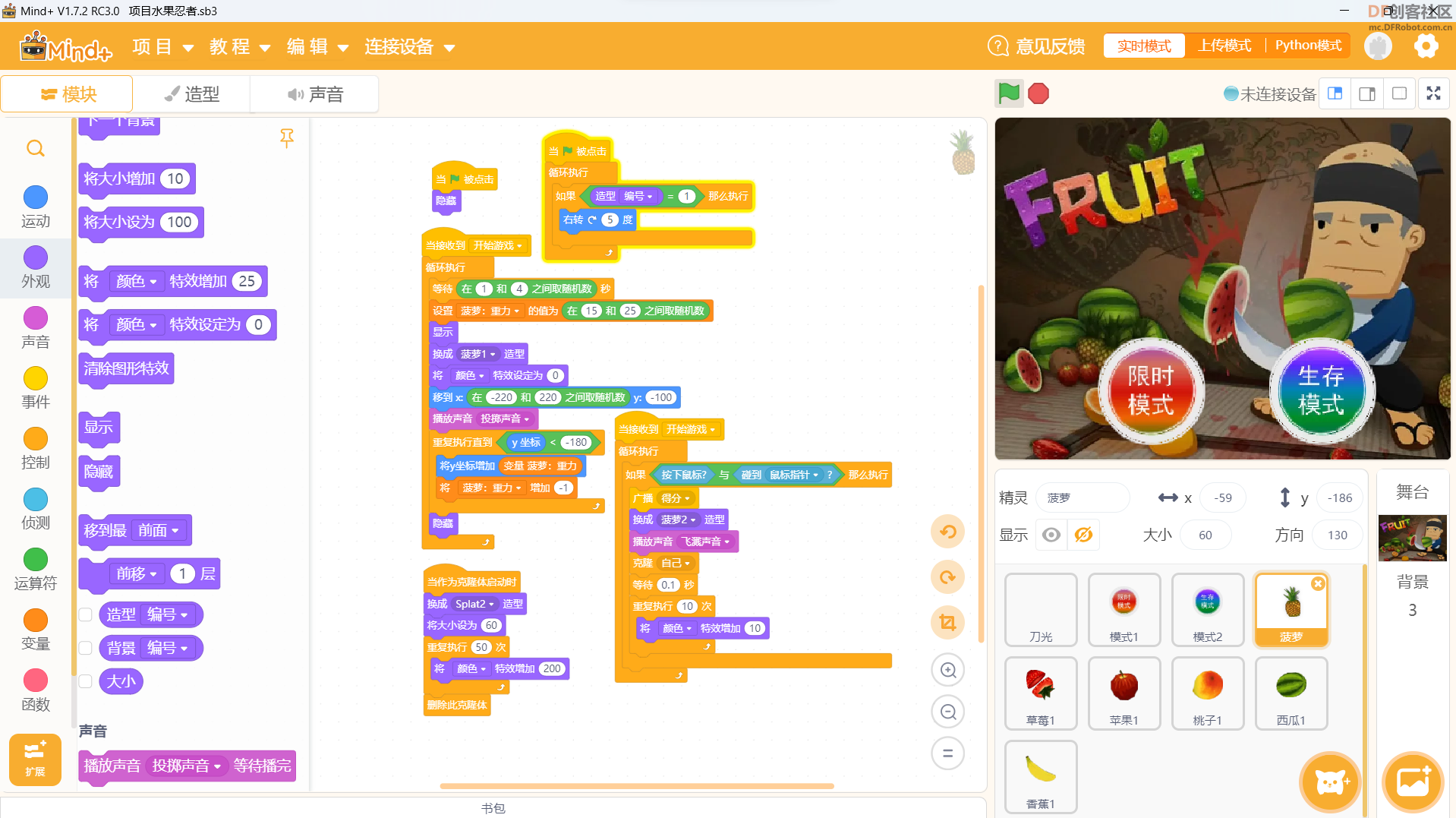The height and width of the screenshot is (818, 1456).
Task: Tick the 造型 编号 reporter checkbox
Action: pos(86,614)
